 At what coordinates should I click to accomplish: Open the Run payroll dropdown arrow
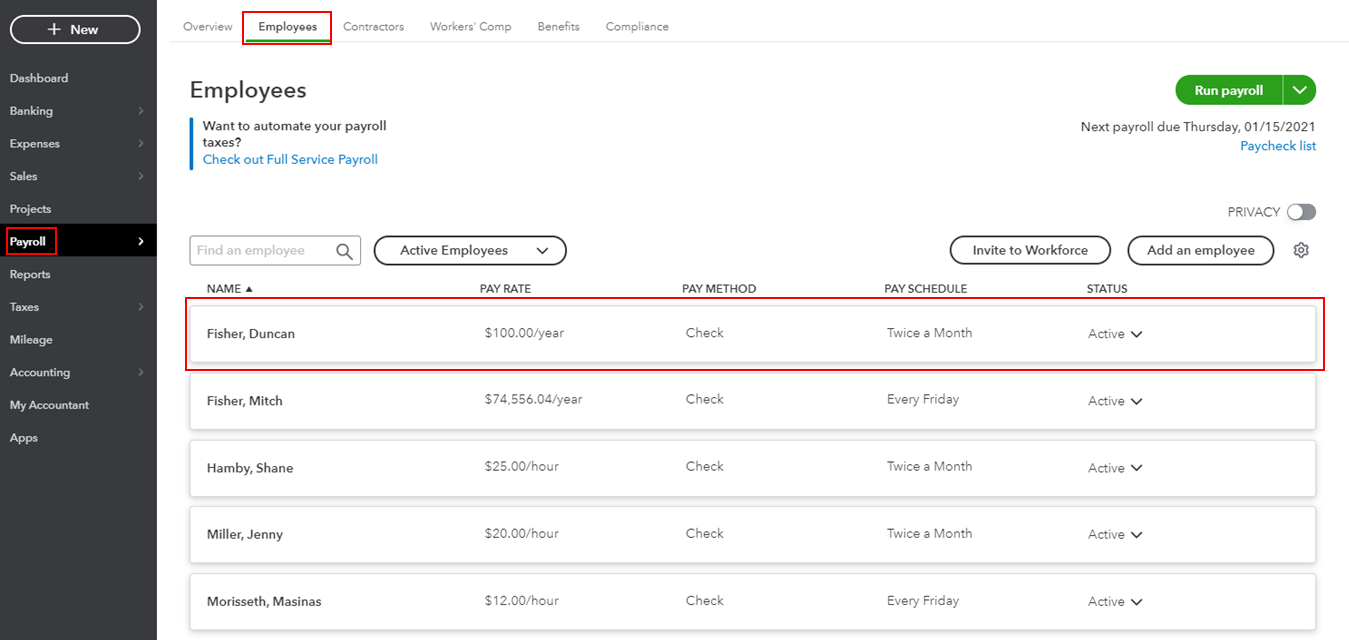click(1299, 90)
